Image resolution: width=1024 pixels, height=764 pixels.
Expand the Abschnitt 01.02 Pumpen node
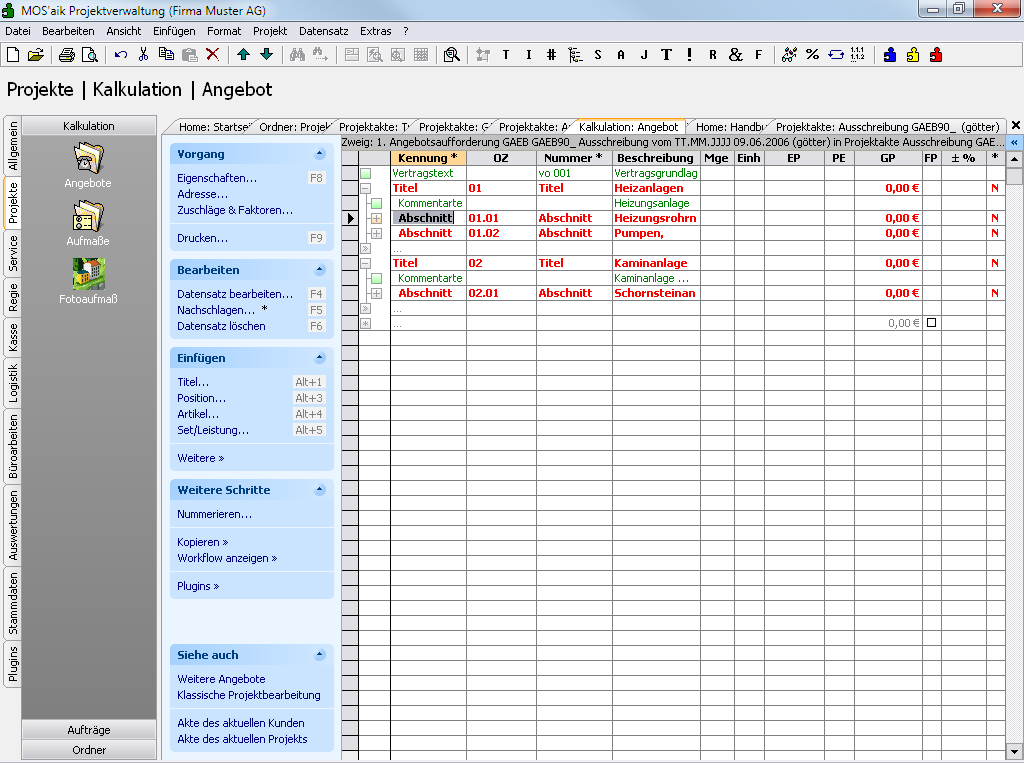376,233
